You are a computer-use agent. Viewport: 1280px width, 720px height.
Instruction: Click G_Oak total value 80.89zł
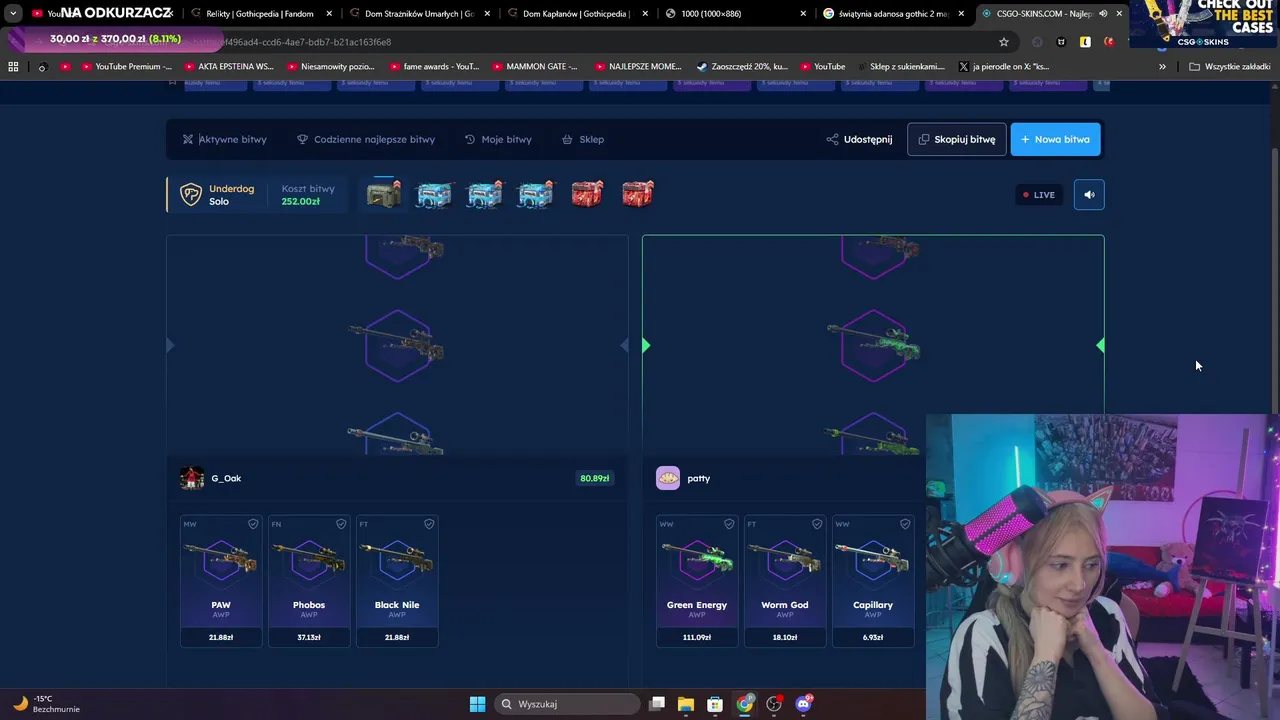(594, 478)
